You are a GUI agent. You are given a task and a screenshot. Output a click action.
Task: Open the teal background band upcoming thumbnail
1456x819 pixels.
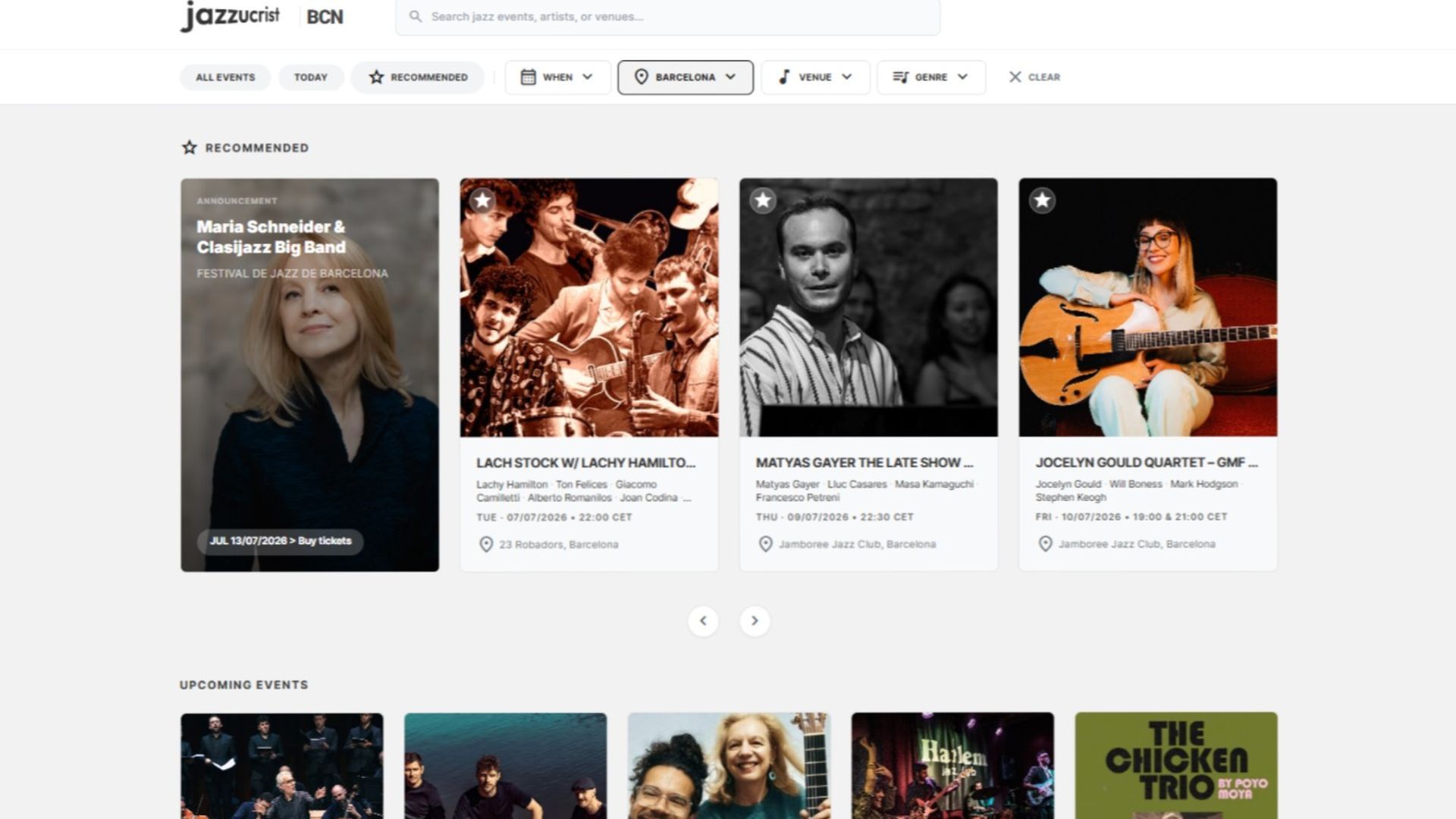506,766
